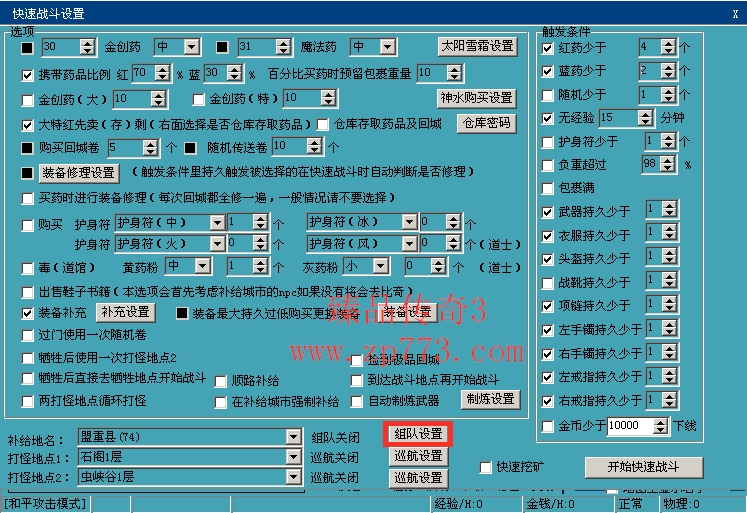Toggle the 金币少于 checkbox

547,426
